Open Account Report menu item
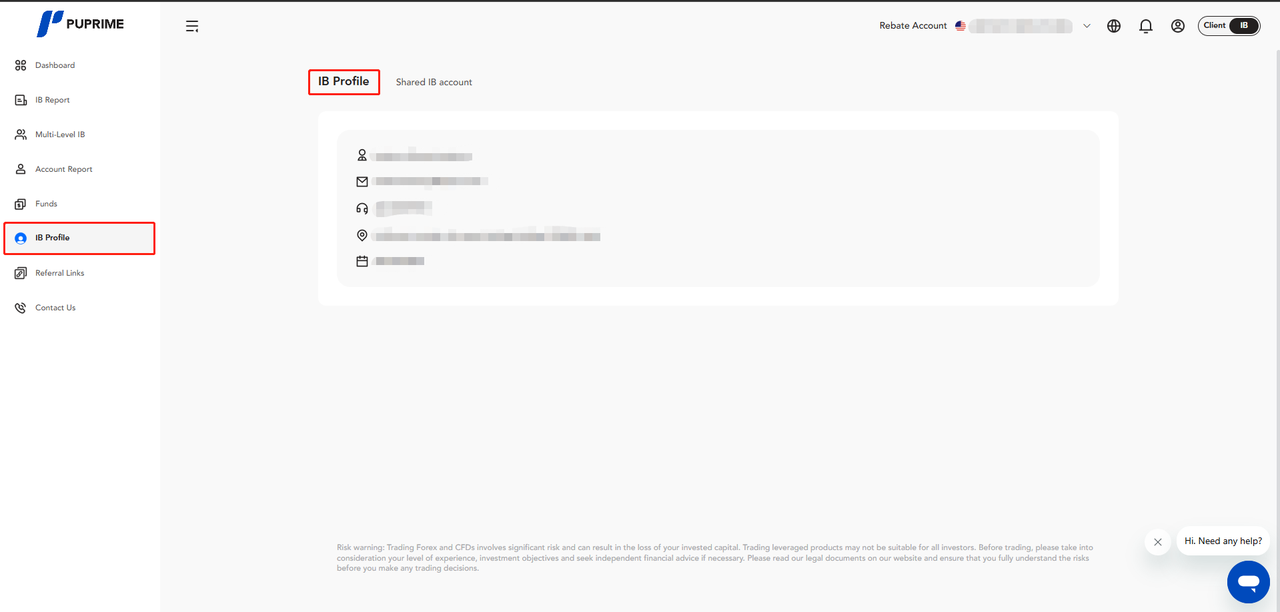Screen dimensions: 1280x612 (63, 169)
